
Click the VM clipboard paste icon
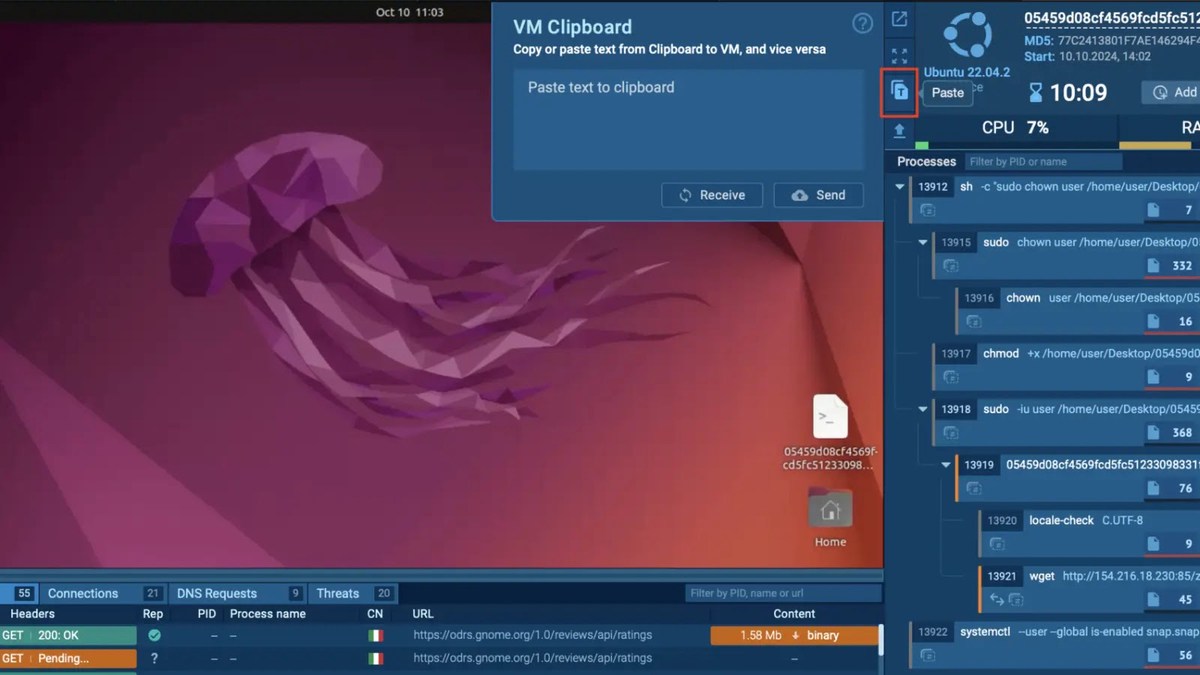[898, 91]
